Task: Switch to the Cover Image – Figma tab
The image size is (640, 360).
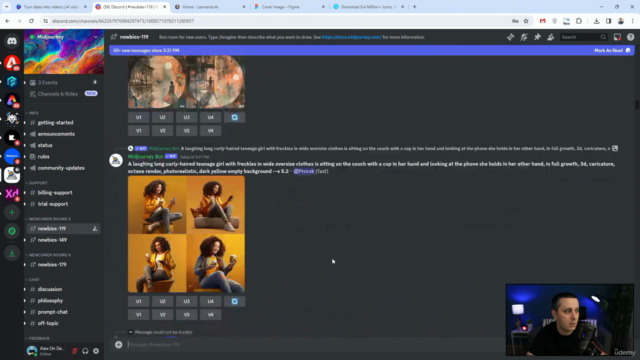Action: [289, 7]
